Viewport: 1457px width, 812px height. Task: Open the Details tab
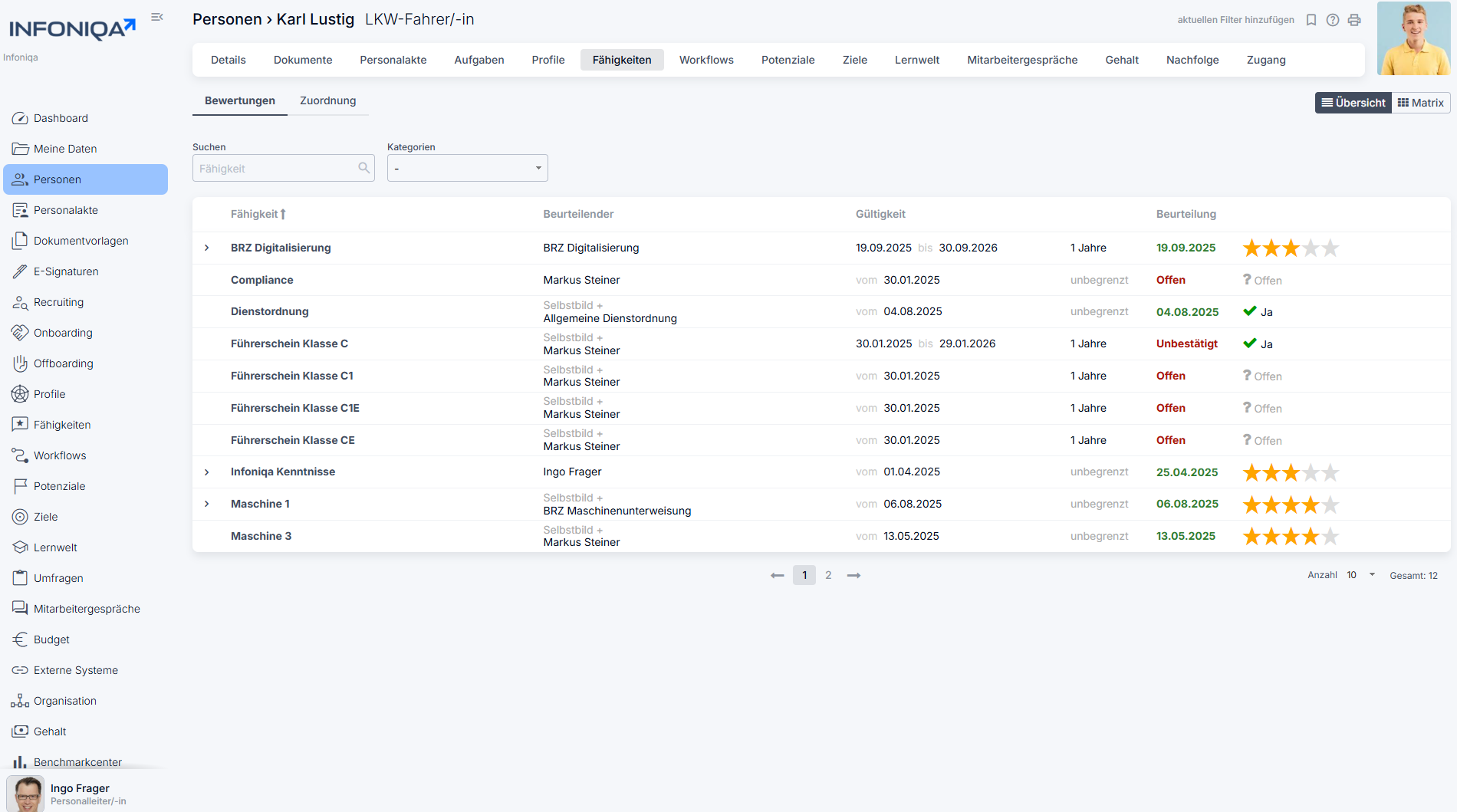(229, 60)
